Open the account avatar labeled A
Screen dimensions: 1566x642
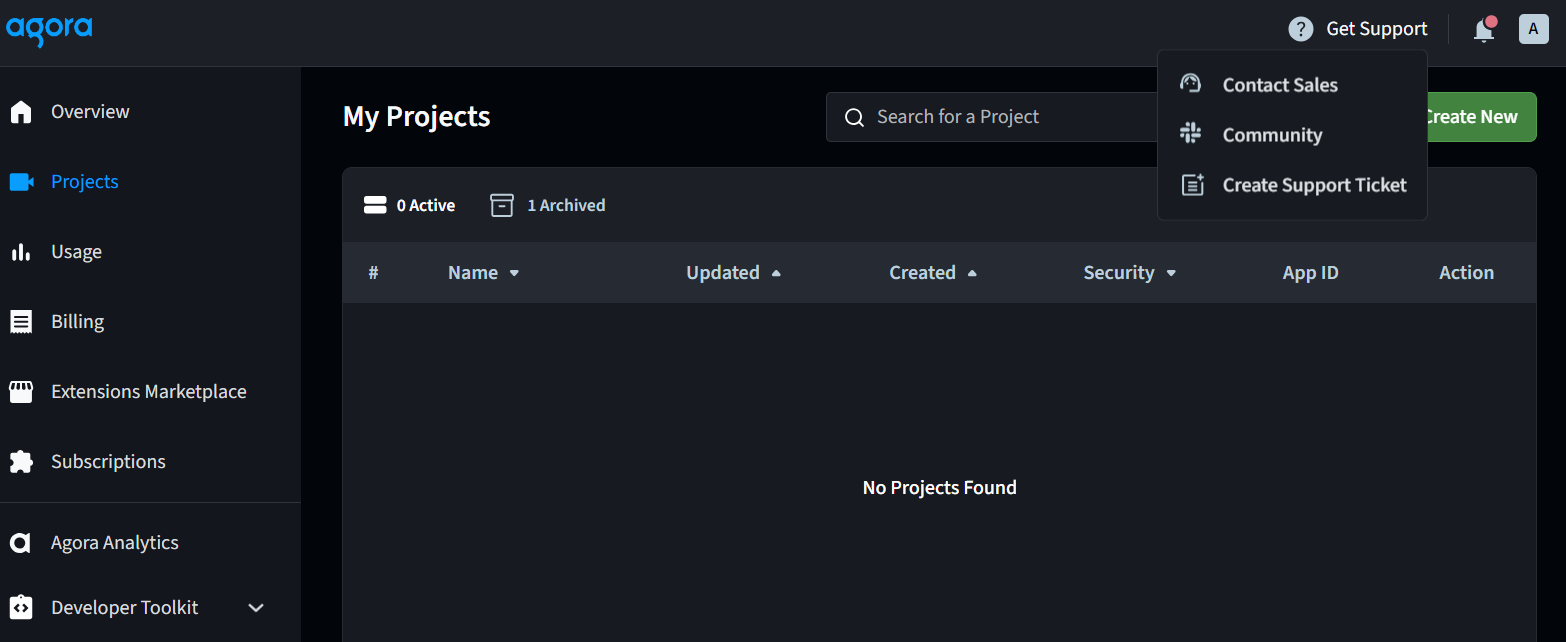coord(1534,29)
